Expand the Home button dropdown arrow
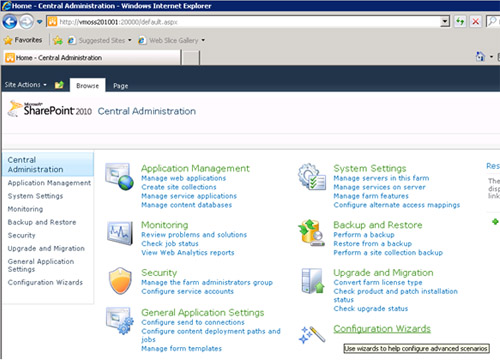 [491, 57]
